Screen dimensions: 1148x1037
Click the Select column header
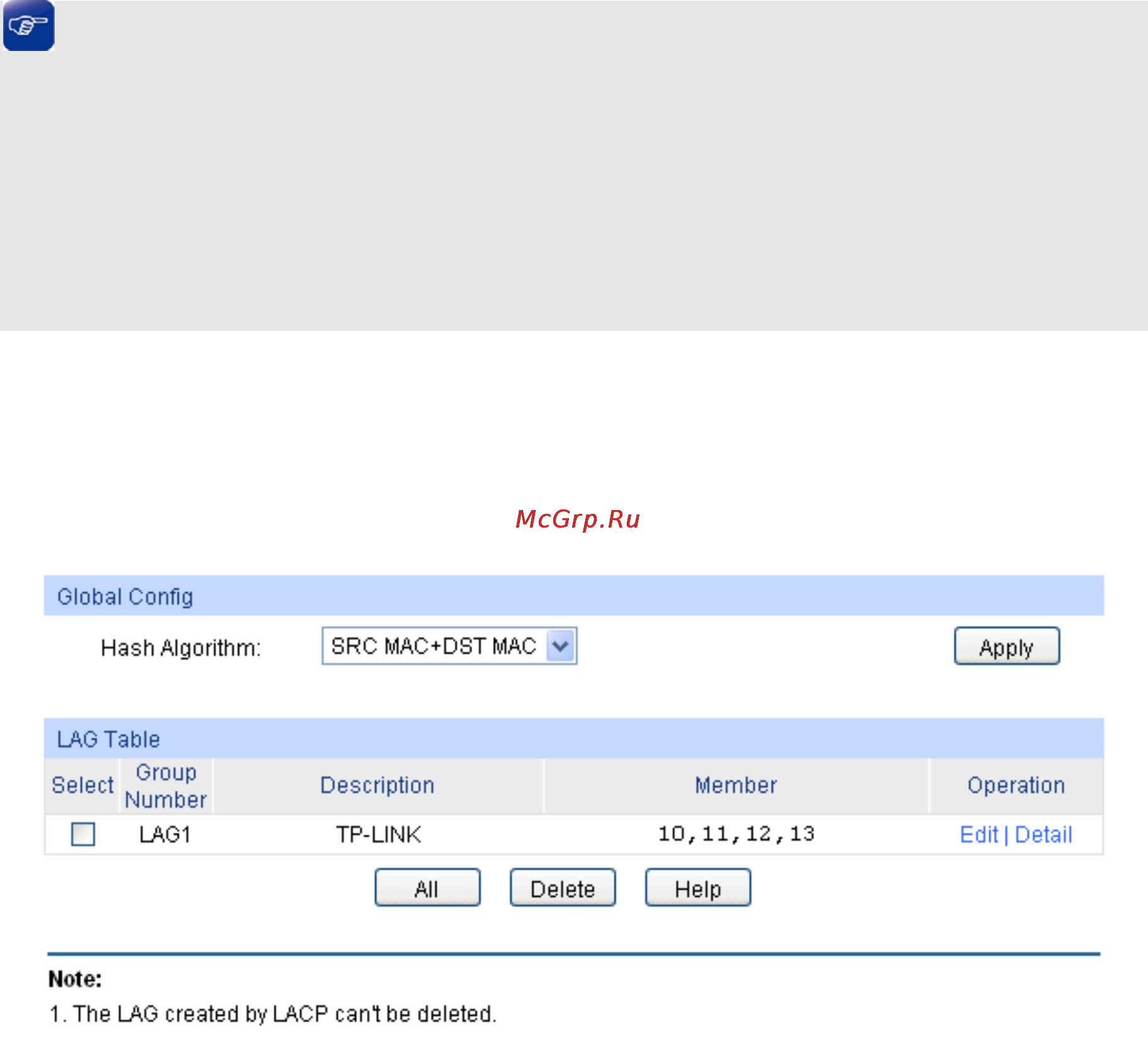point(82,785)
